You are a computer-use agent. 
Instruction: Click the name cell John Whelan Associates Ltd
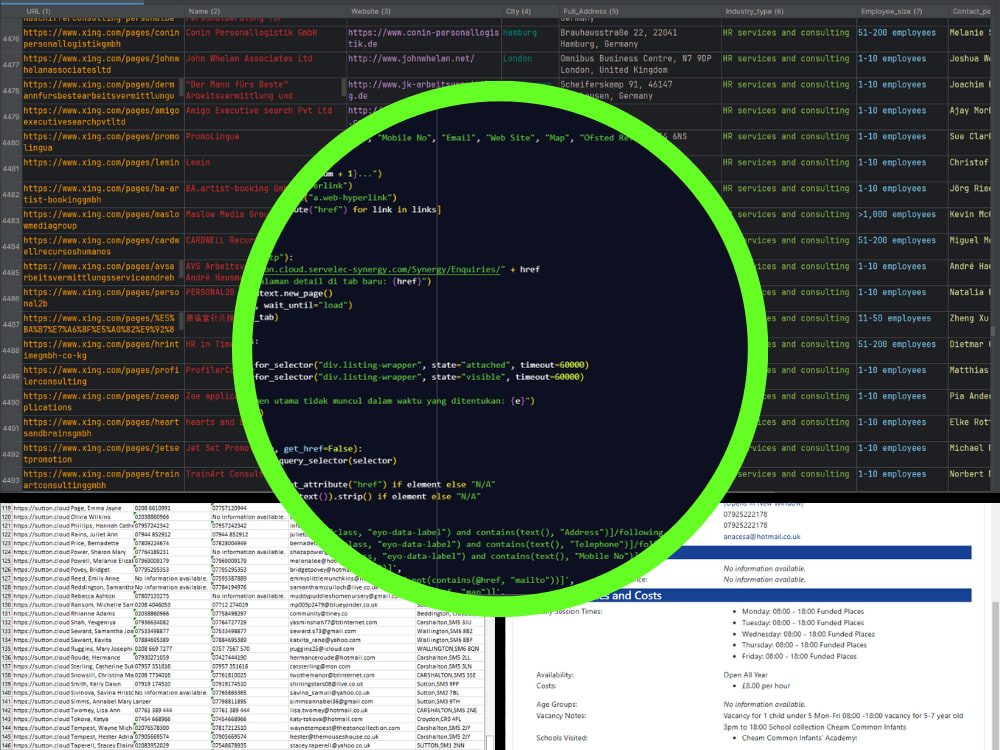[249, 59]
